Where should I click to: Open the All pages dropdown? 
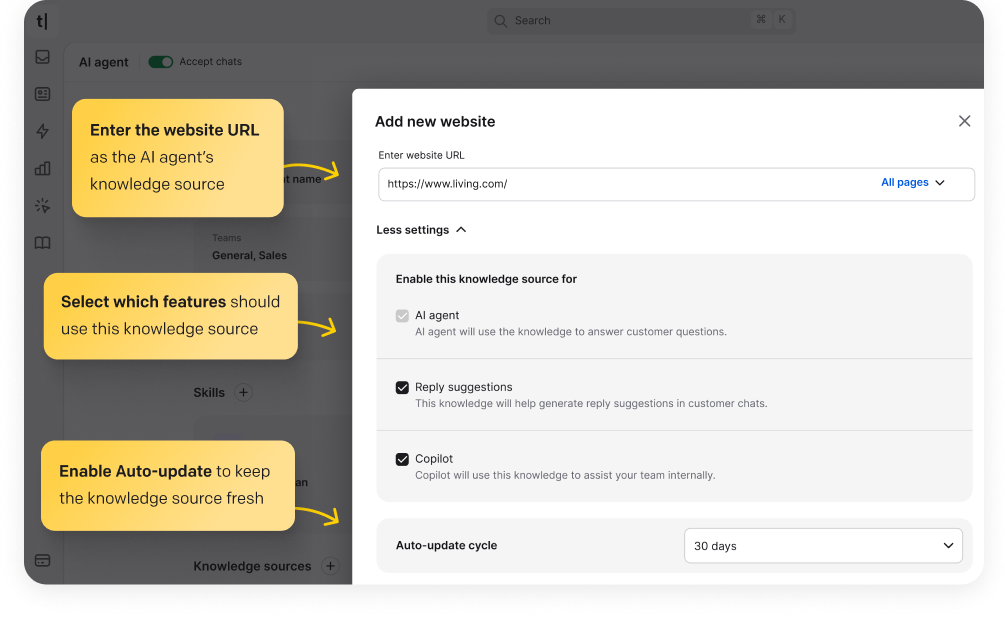point(913,183)
